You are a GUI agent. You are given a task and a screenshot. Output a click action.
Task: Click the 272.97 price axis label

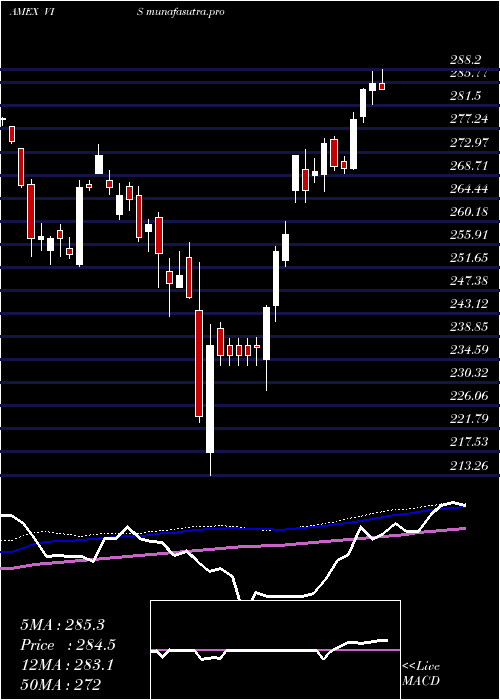469,142
